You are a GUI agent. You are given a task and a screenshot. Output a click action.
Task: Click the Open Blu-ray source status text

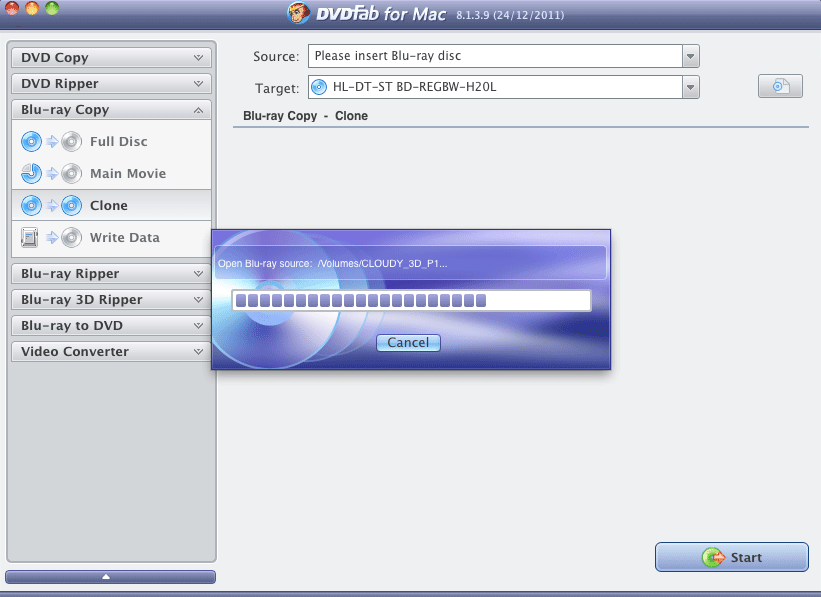click(332, 263)
